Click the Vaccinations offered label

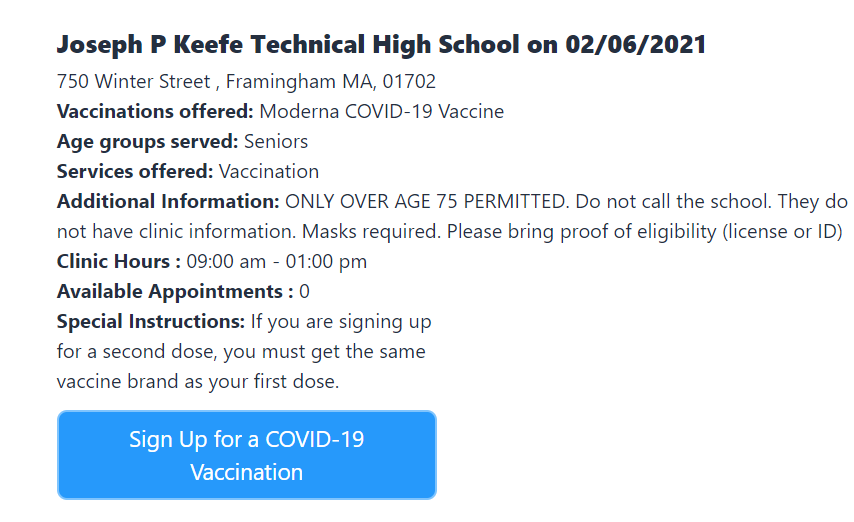click(x=155, y=112)
